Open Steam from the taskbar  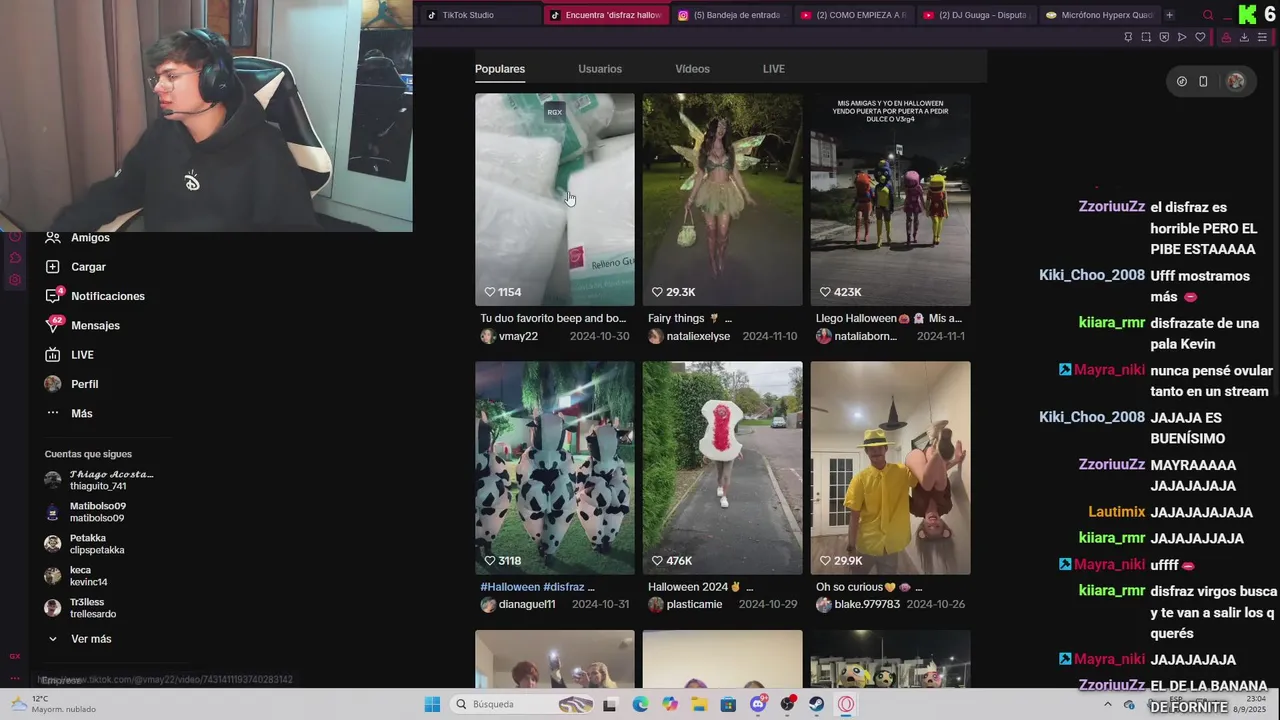817,704
